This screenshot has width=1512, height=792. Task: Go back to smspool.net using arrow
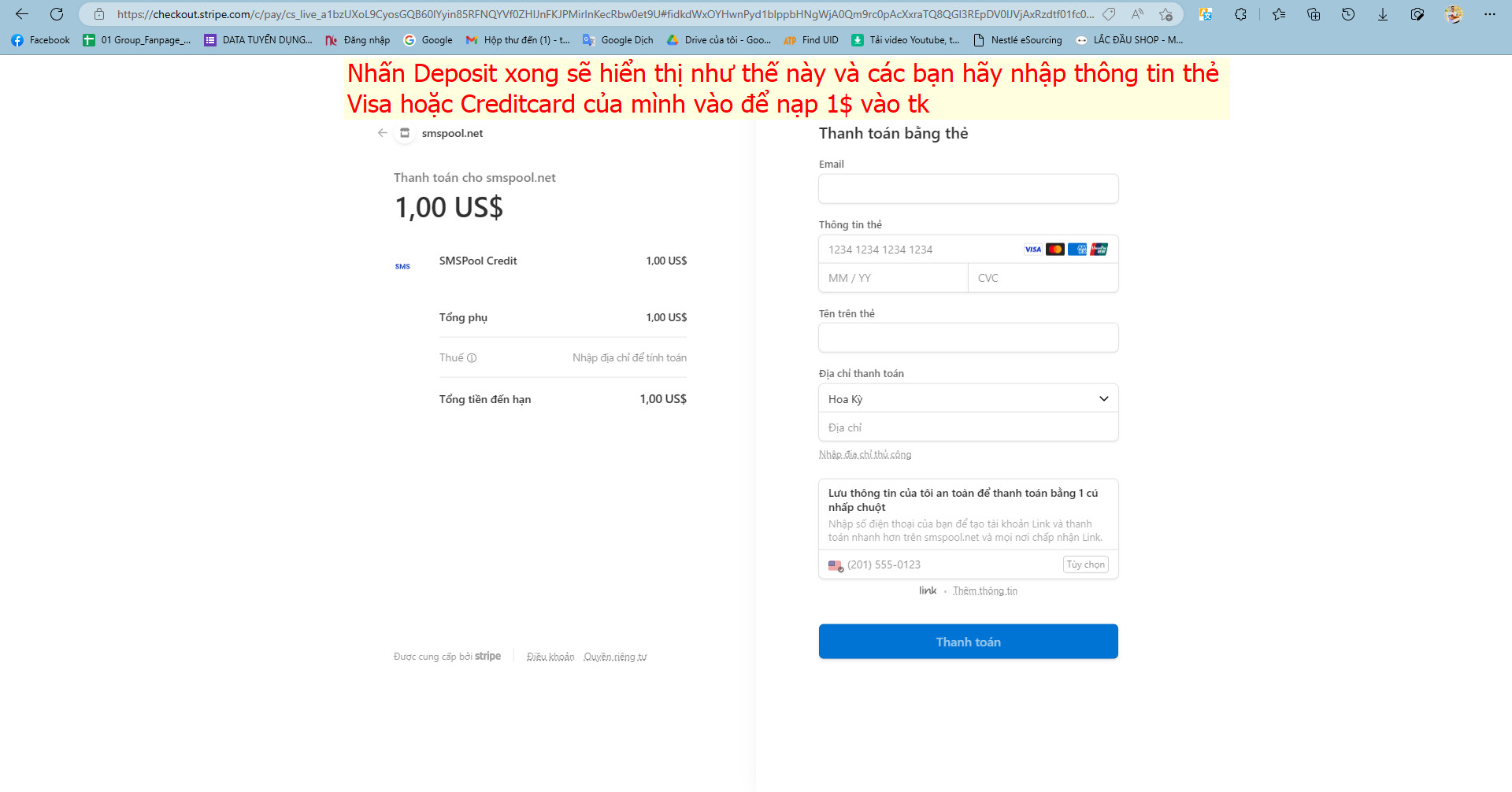tap(383, 133)
